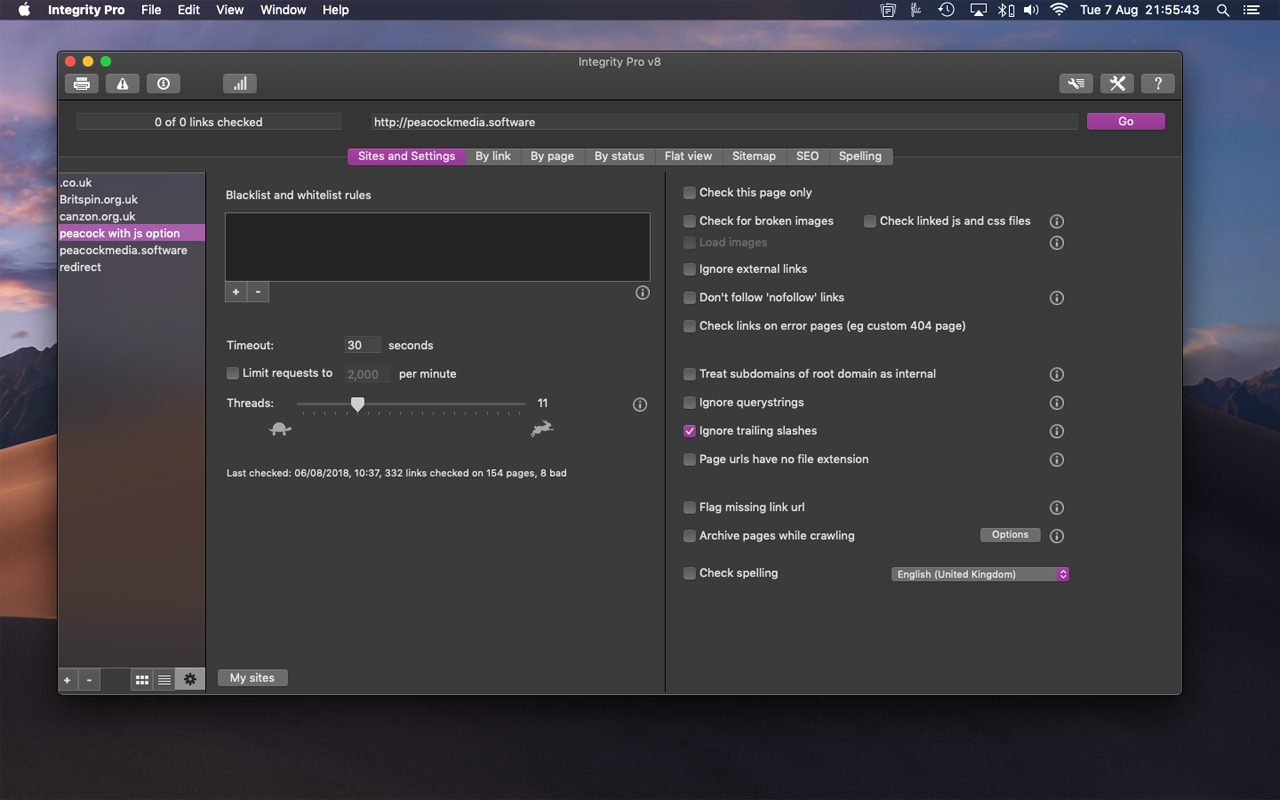Click the question mark help button

pos(1158,84)
